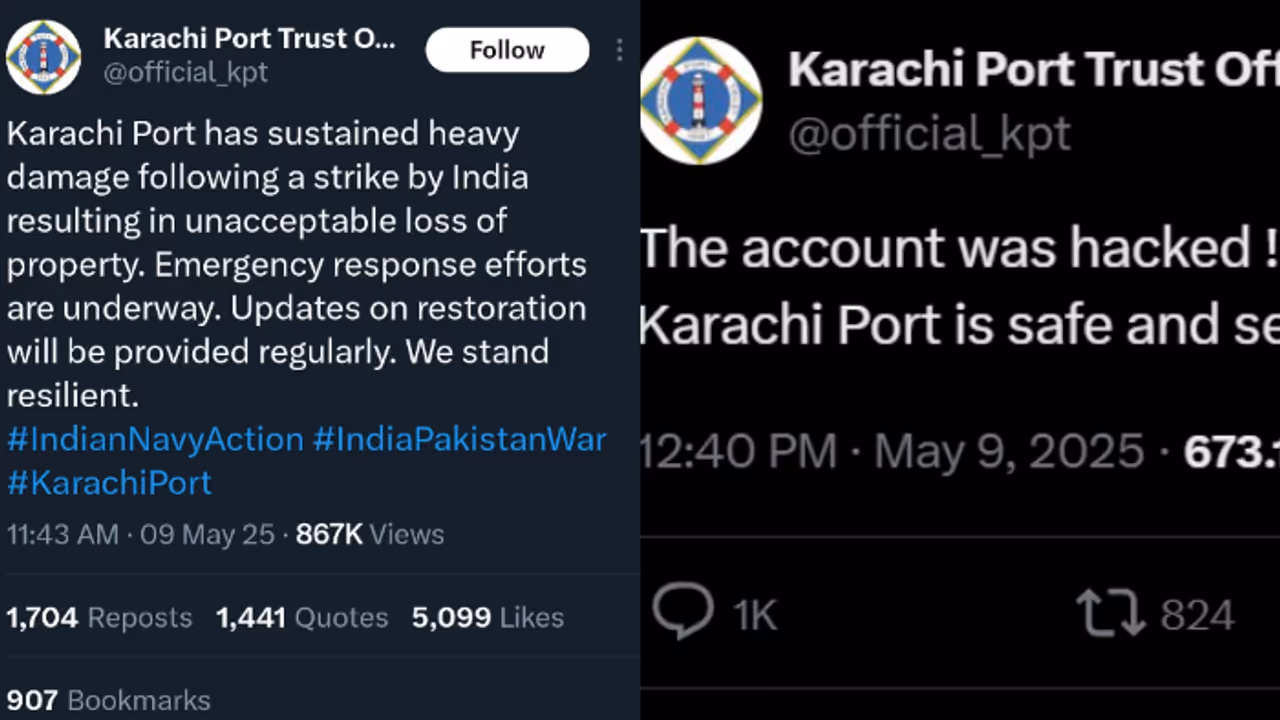Screen dimensions: 1280x720
Task: Click the 867K Views count
Action: 370,534
